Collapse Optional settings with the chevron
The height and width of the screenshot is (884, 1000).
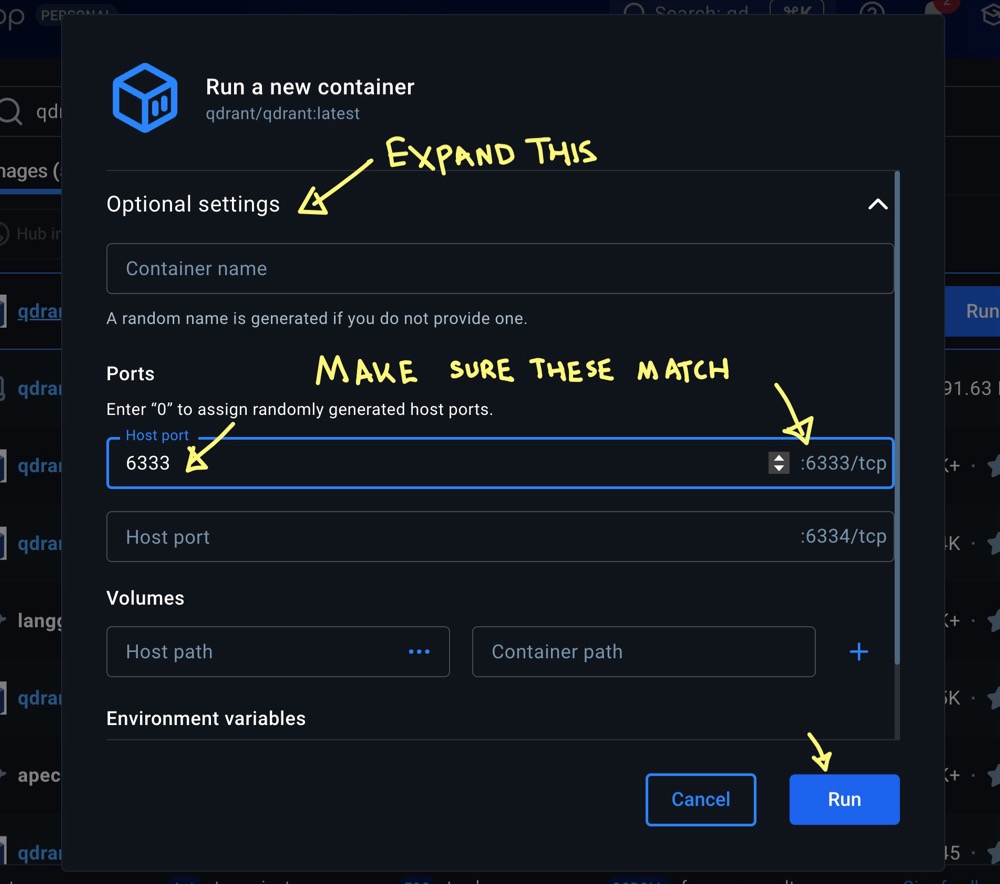(x=877, y=204)
